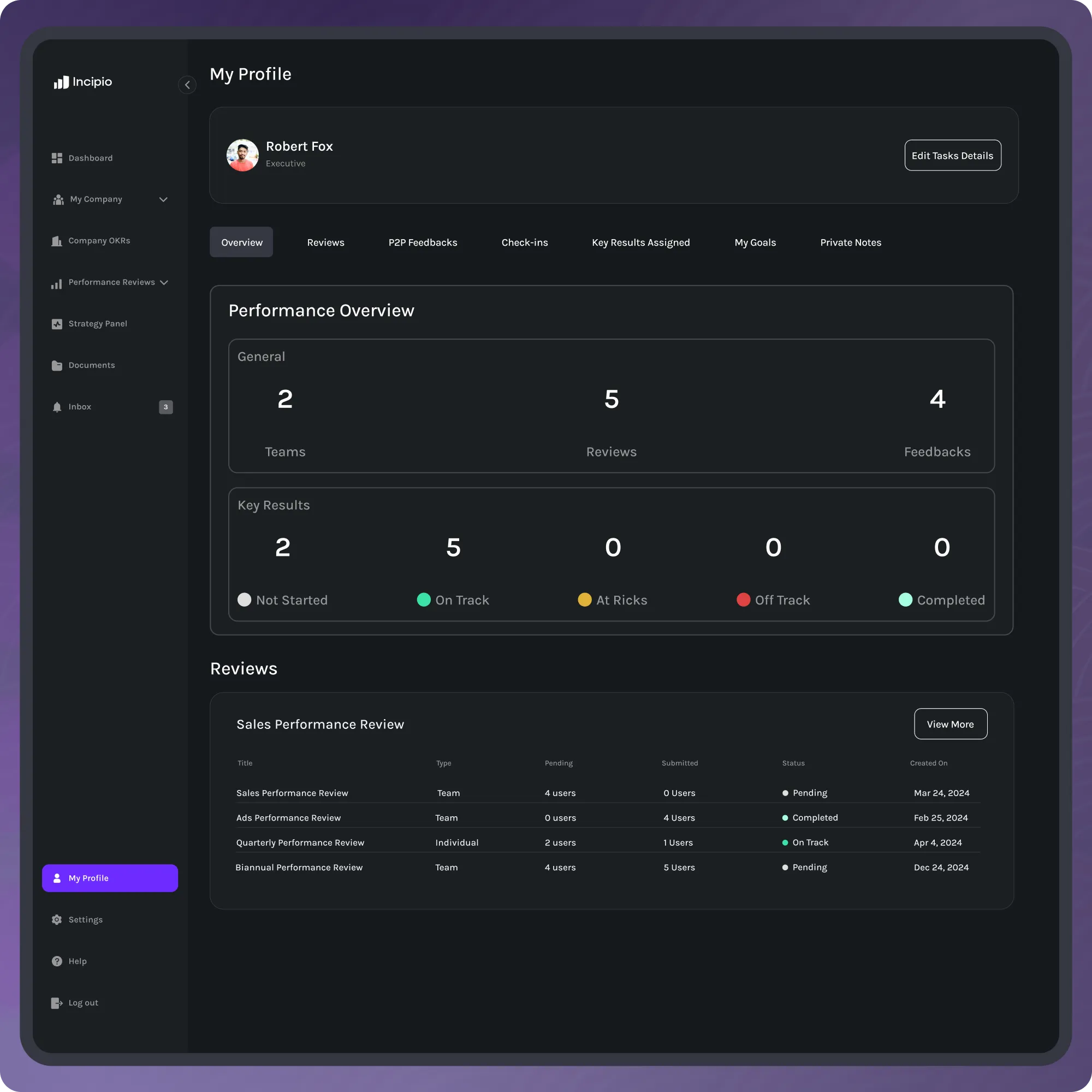Click Robert Fox's profile avatar
This screenshot has height=1092, width=1092.
coord(242,156)
